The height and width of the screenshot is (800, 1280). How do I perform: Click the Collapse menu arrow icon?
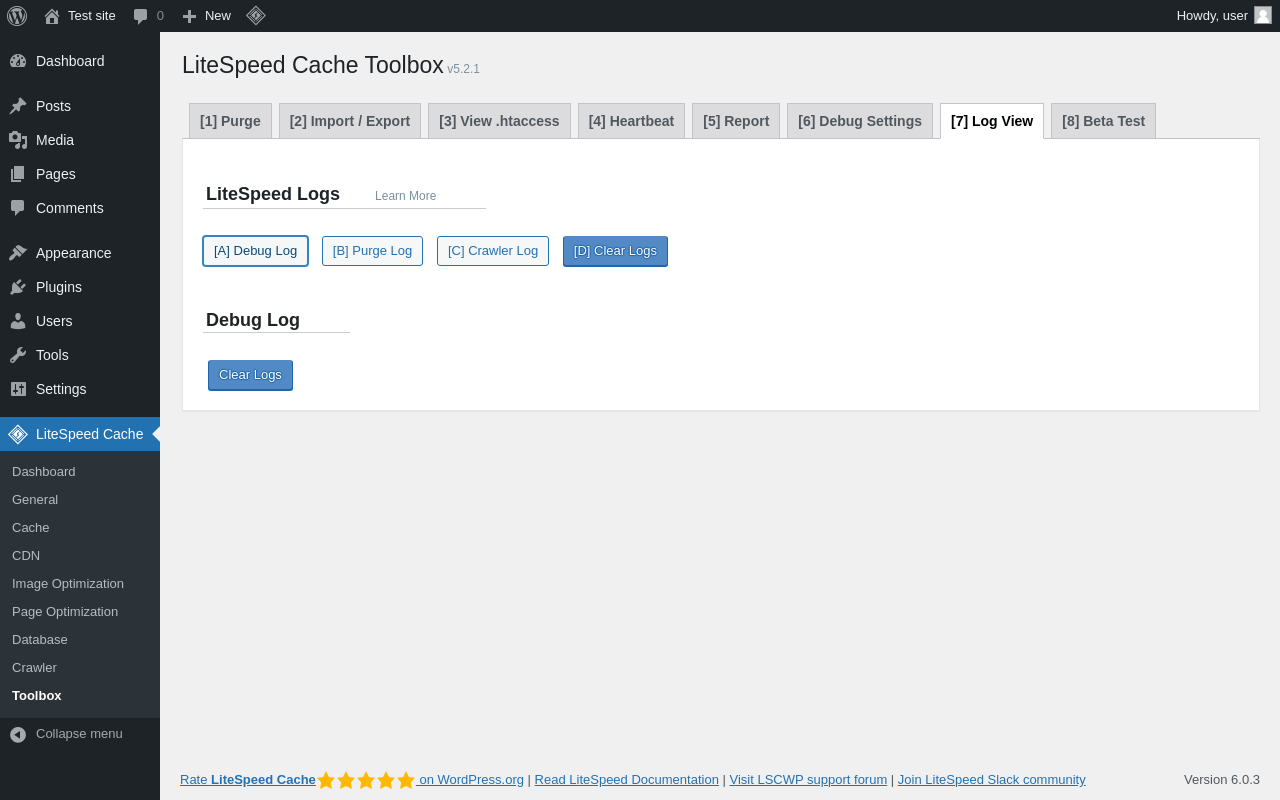click(18, 734)
